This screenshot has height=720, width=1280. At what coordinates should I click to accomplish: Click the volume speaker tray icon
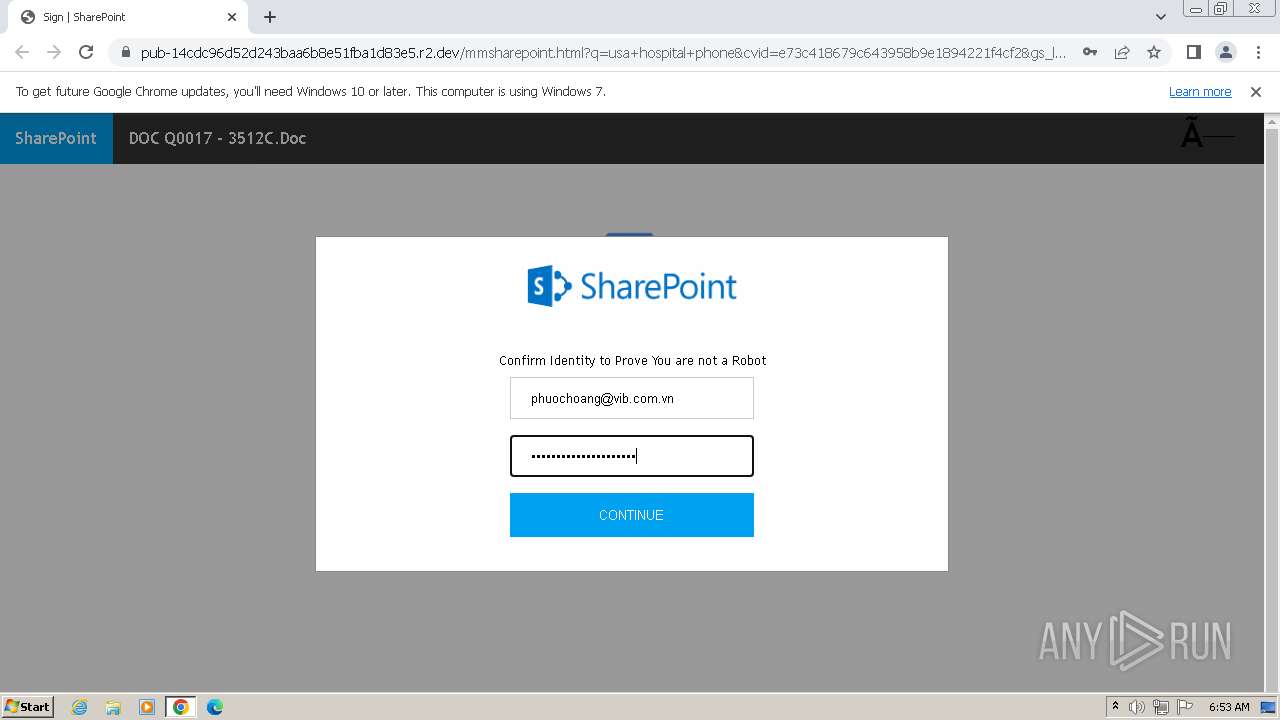click(1137, 707)
